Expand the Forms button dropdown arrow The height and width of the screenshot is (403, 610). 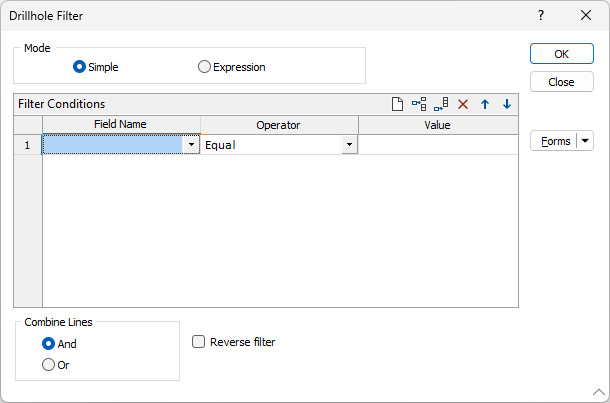point(585,141)
